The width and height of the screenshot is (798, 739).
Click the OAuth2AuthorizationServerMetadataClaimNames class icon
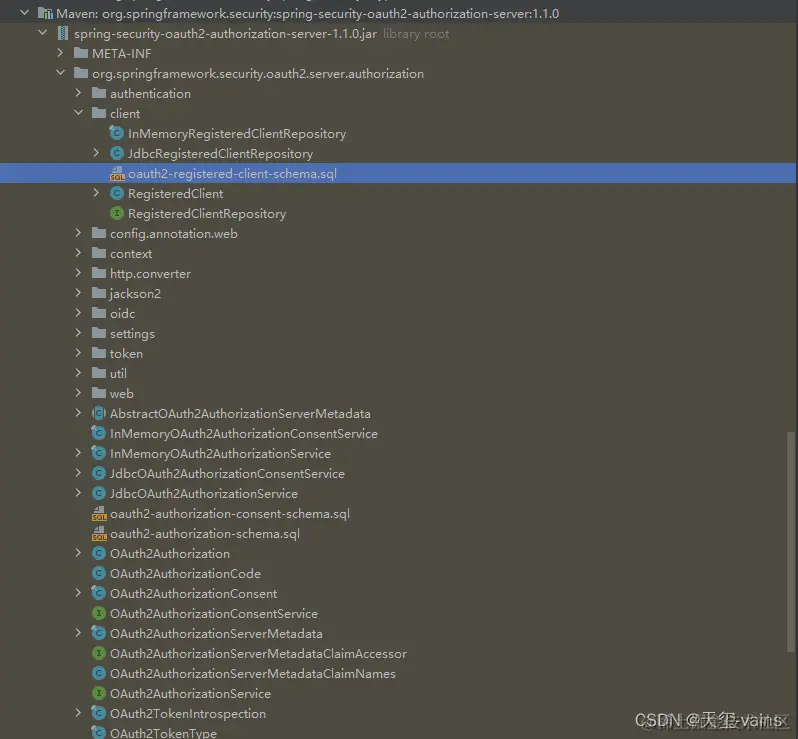pyautogui.click(x=99, y=673)
